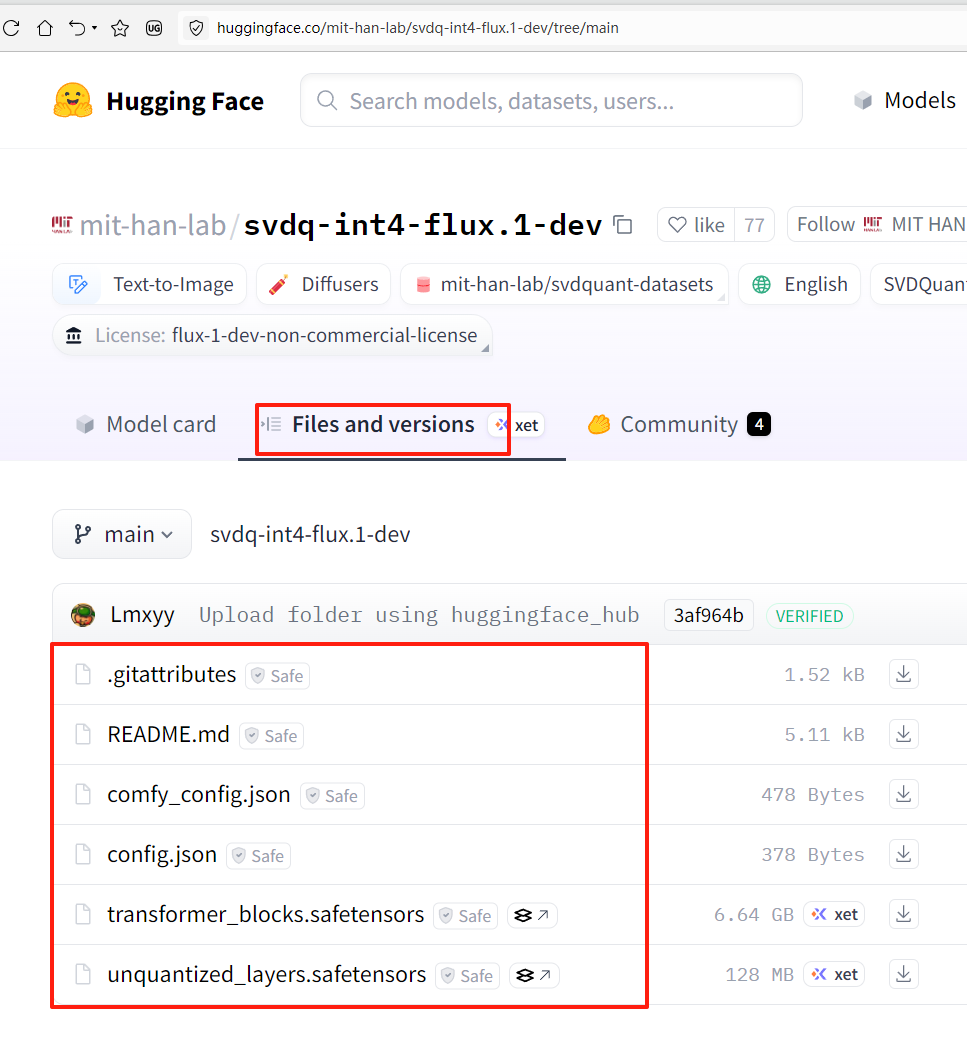Reload the page with the refresh icon

tap(11, 28)
